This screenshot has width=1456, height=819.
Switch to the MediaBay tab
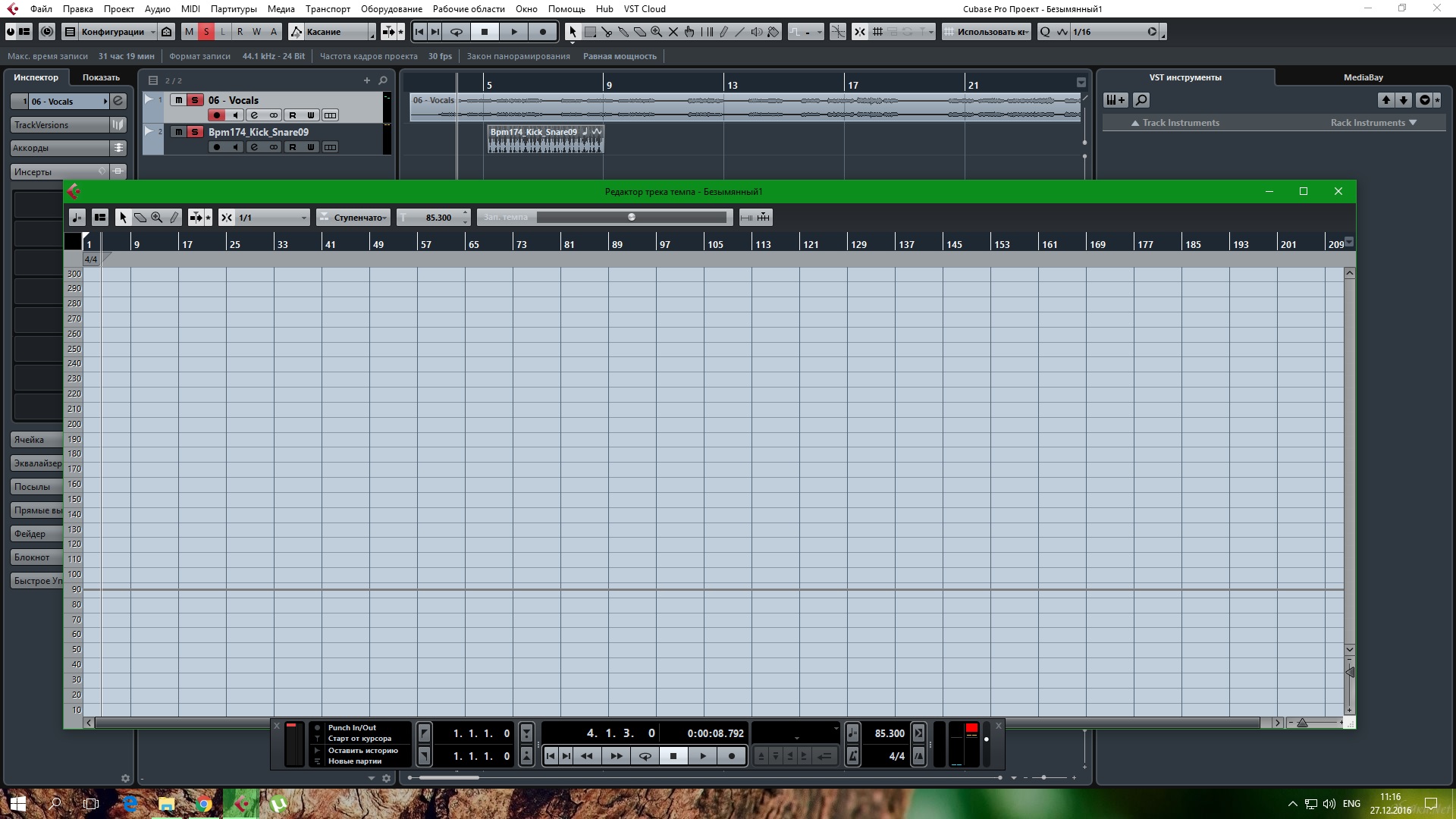tap(1363, 77)
